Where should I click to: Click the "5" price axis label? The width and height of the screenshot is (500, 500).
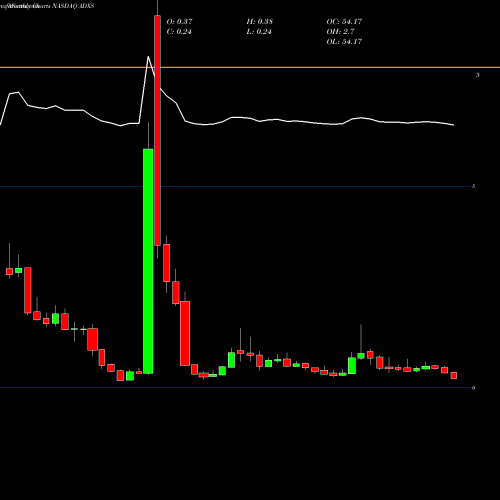(x=474, y=186)
